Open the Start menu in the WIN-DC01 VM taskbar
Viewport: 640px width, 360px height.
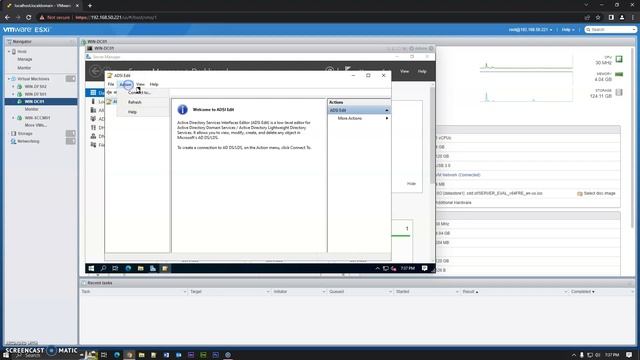click(91, 268)
